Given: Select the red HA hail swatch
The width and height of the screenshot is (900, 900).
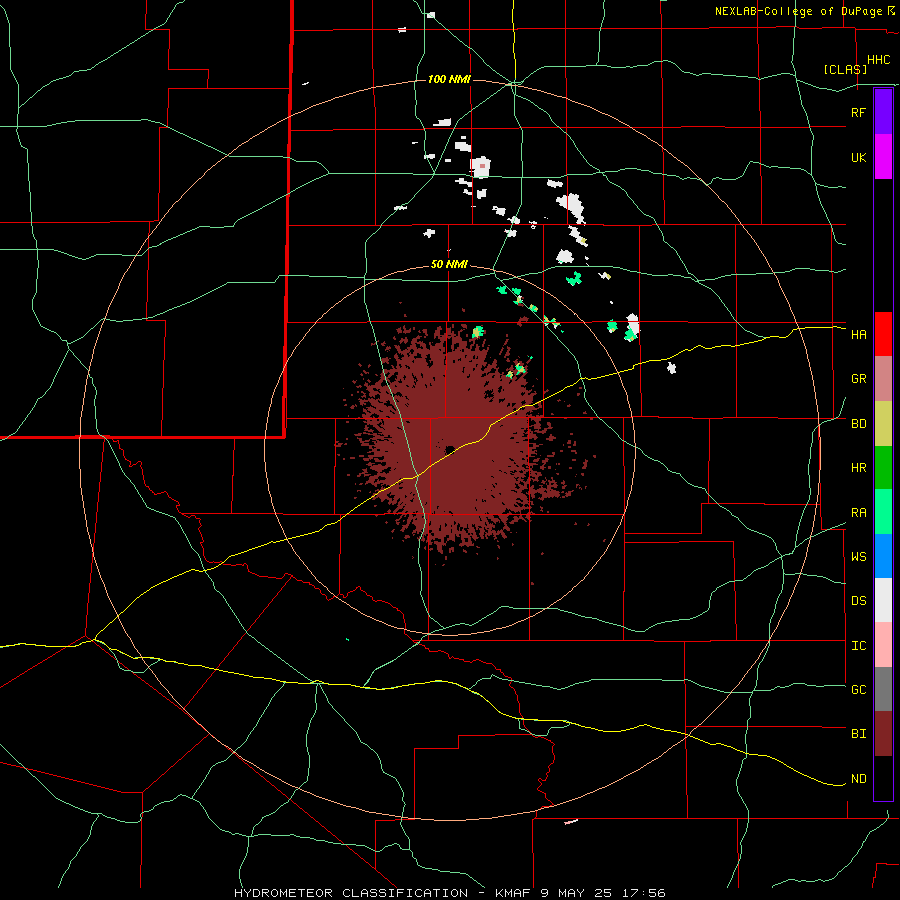Looking at the screenshot, I should point(883,334).
